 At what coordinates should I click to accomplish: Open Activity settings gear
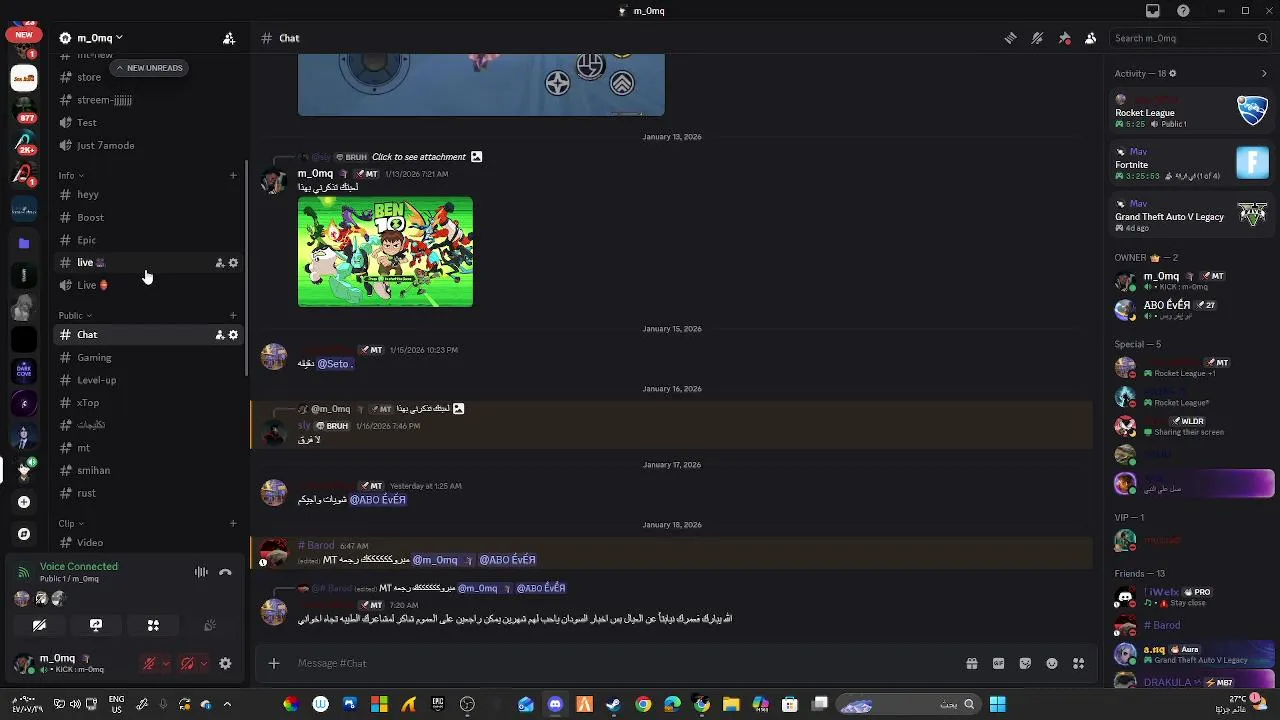pyautogui.click(x=1173, y=73)
